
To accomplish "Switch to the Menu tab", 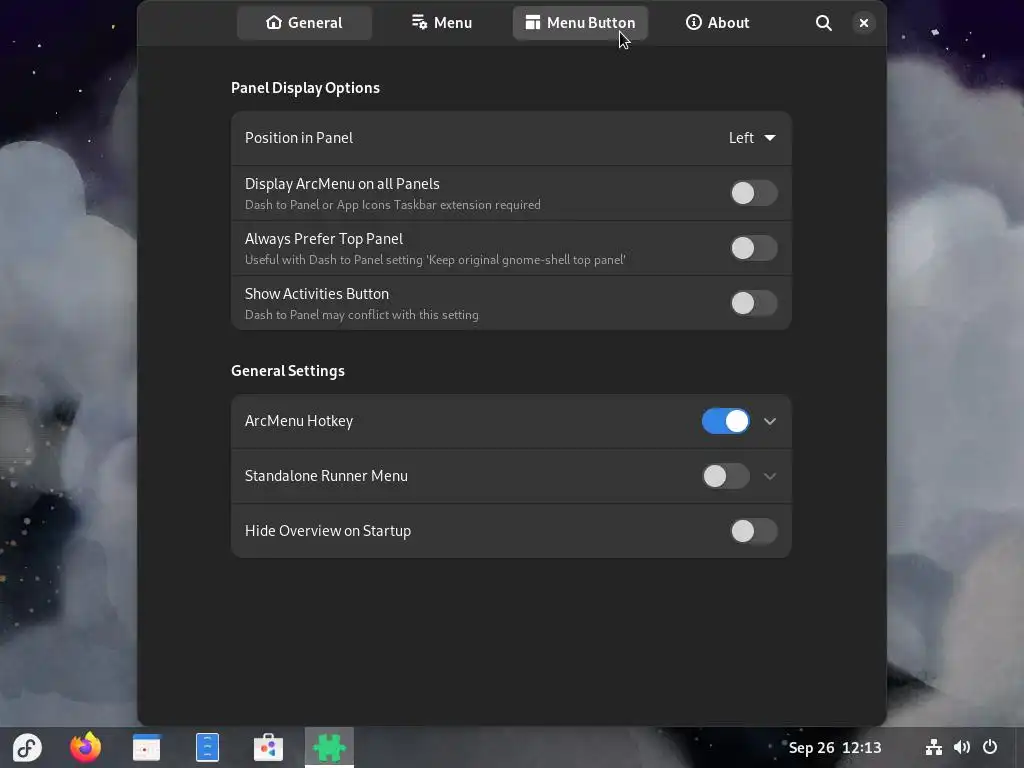I will [442, 23].
